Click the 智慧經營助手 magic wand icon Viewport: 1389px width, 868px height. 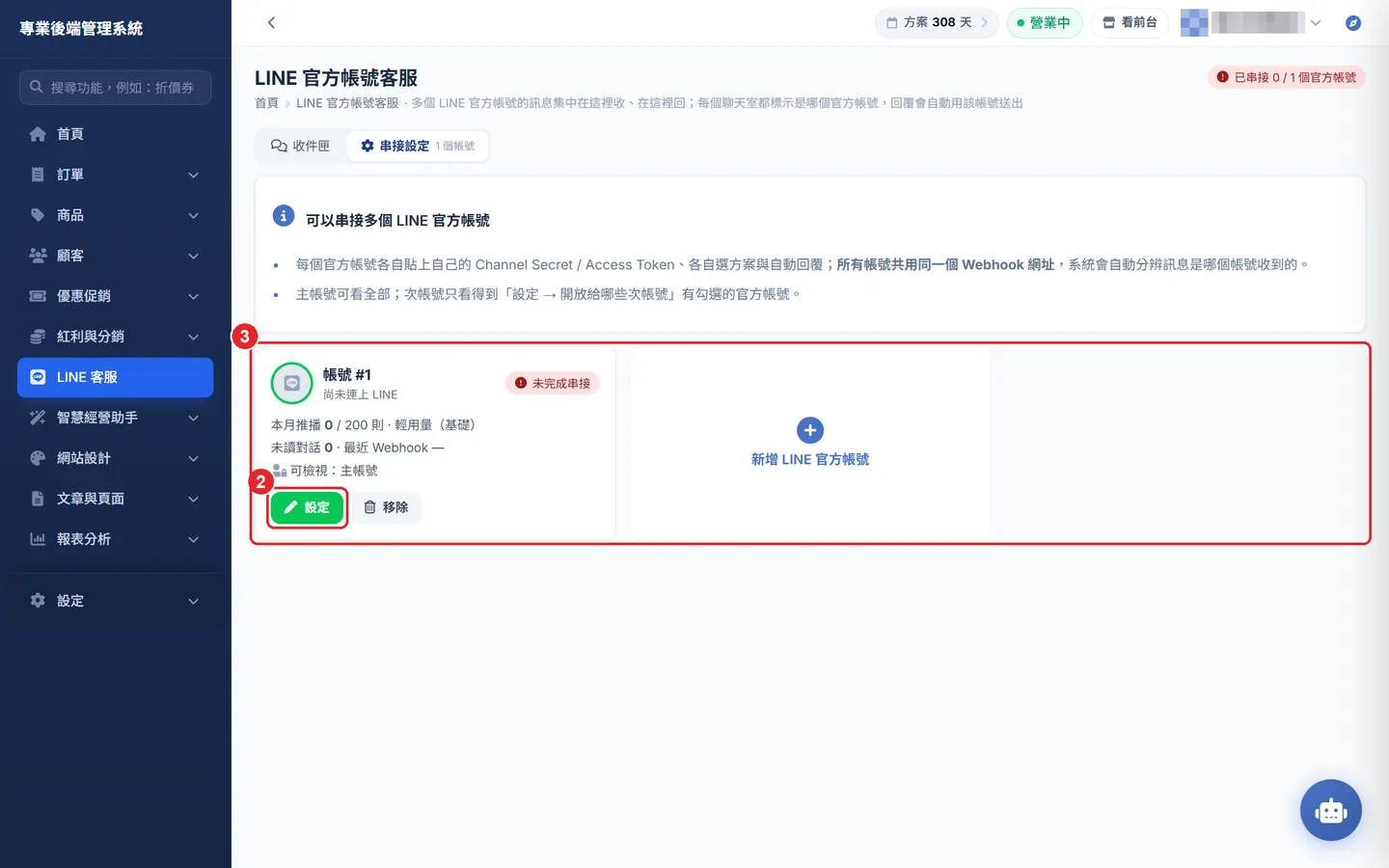click(38, 418)
